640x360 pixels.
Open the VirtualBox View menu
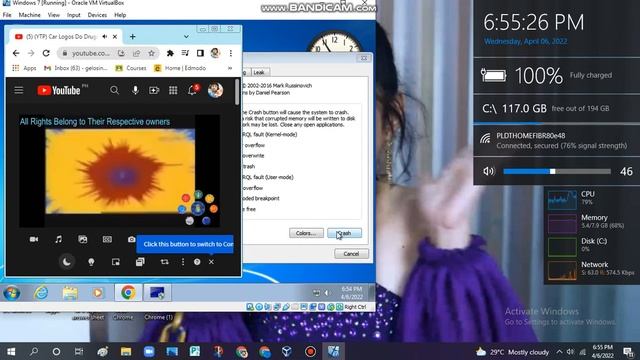click(53, 15)
